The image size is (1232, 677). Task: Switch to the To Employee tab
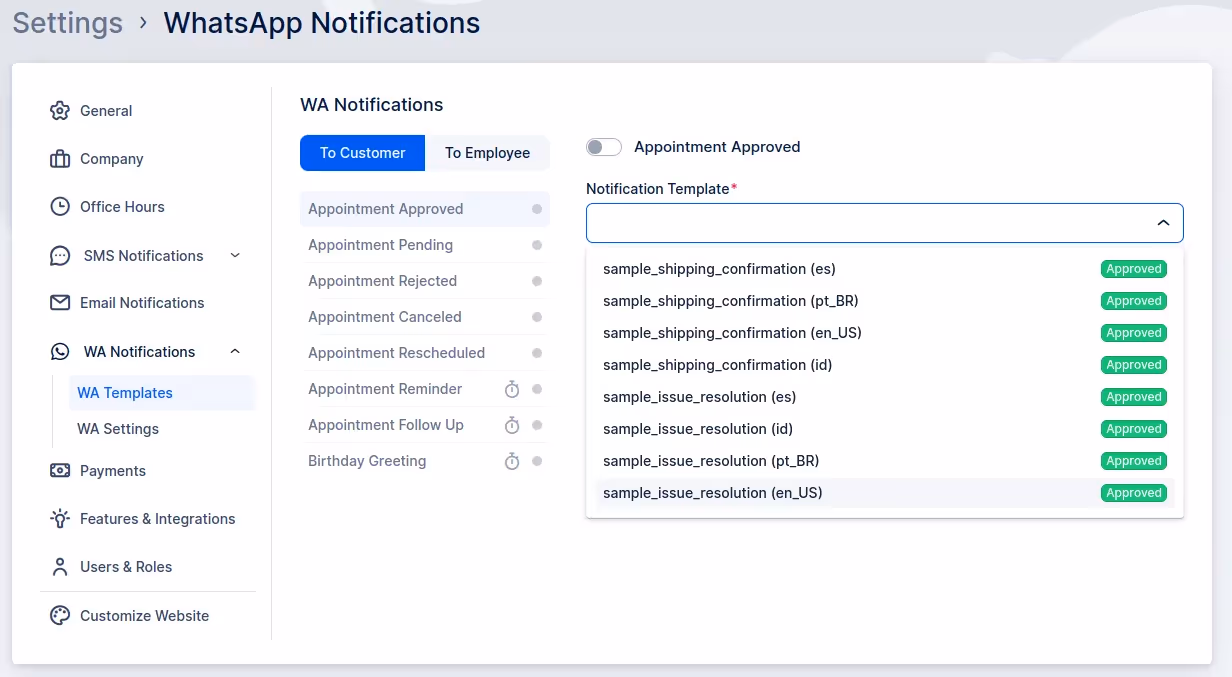point(487,153)
